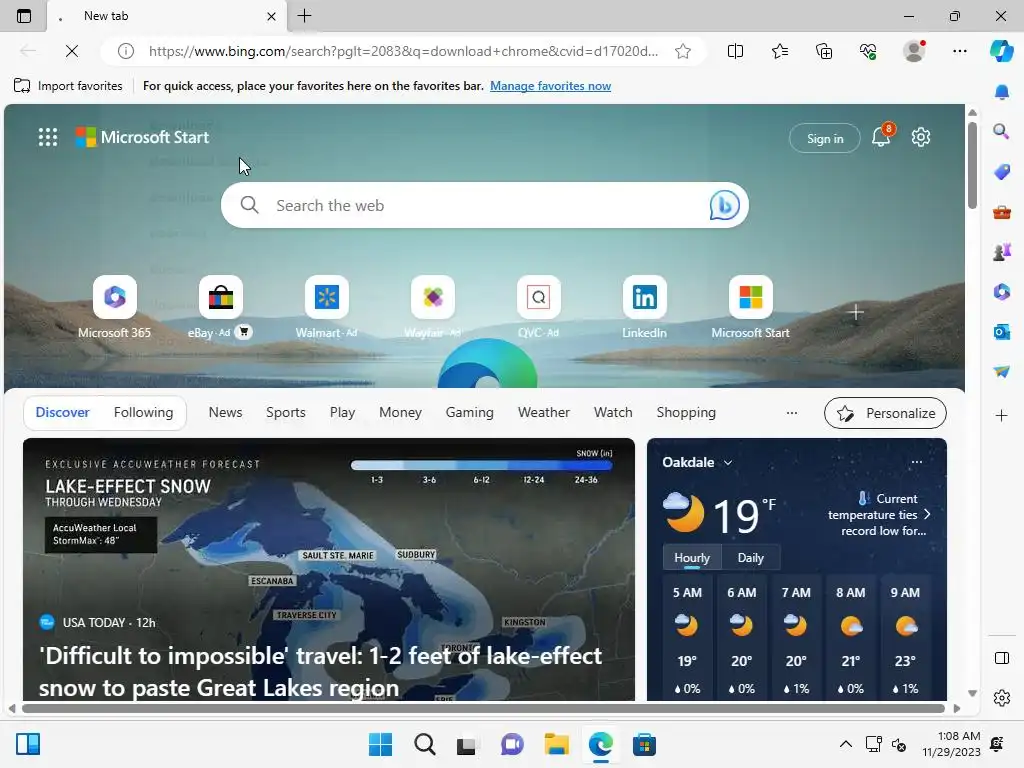Show hidden system tray icons
The width and height of the screenshot is (1024, 768).
click(x=845, y=744)
